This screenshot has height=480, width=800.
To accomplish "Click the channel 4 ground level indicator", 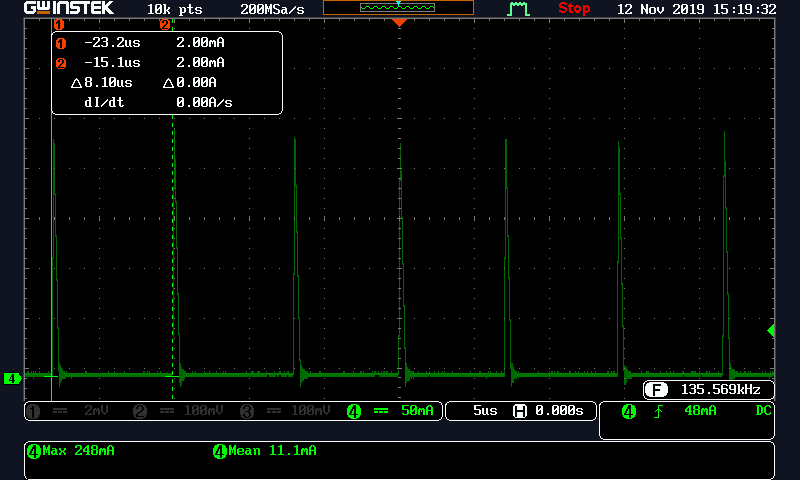I will [12, 378].
